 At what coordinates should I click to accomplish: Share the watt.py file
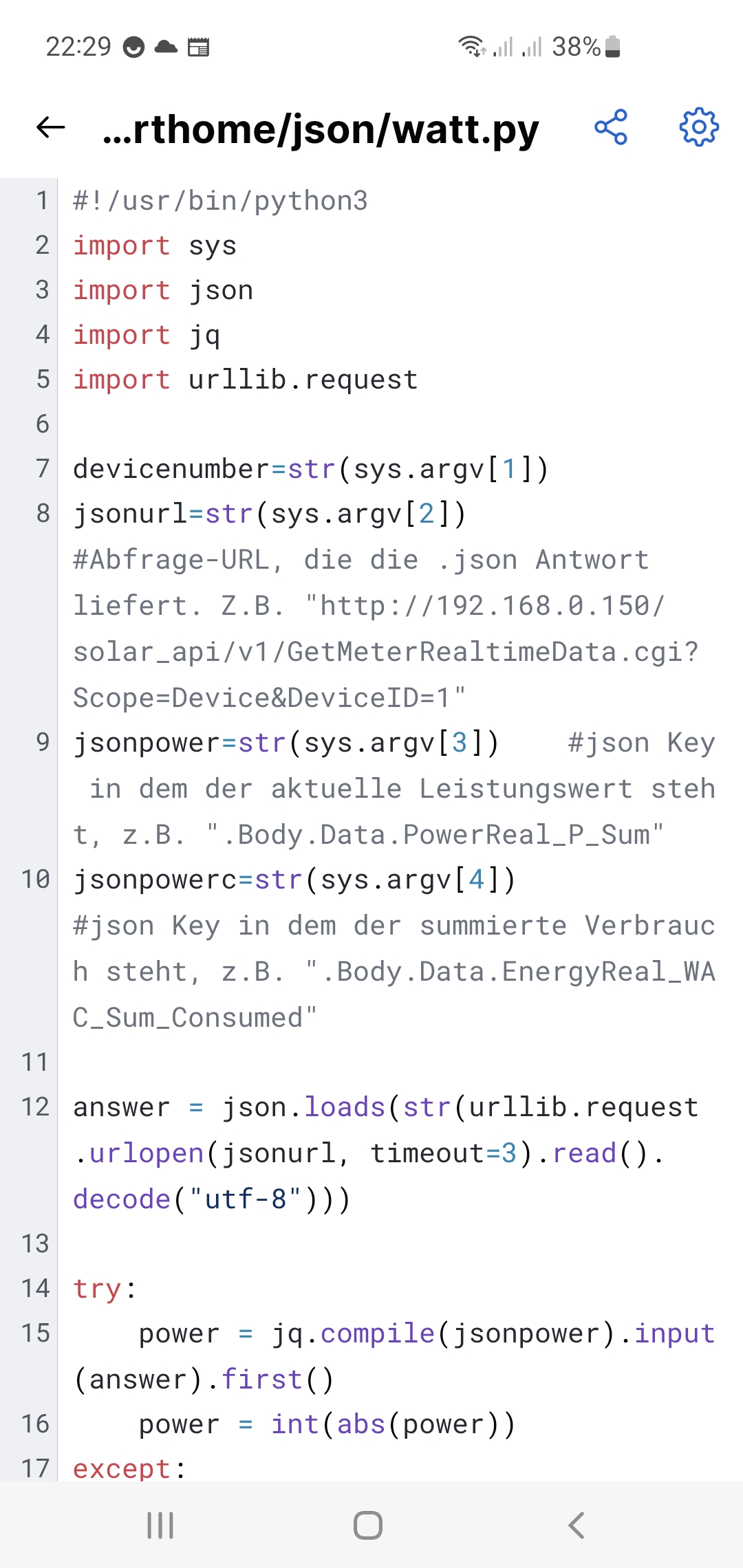tap(611, 127)
